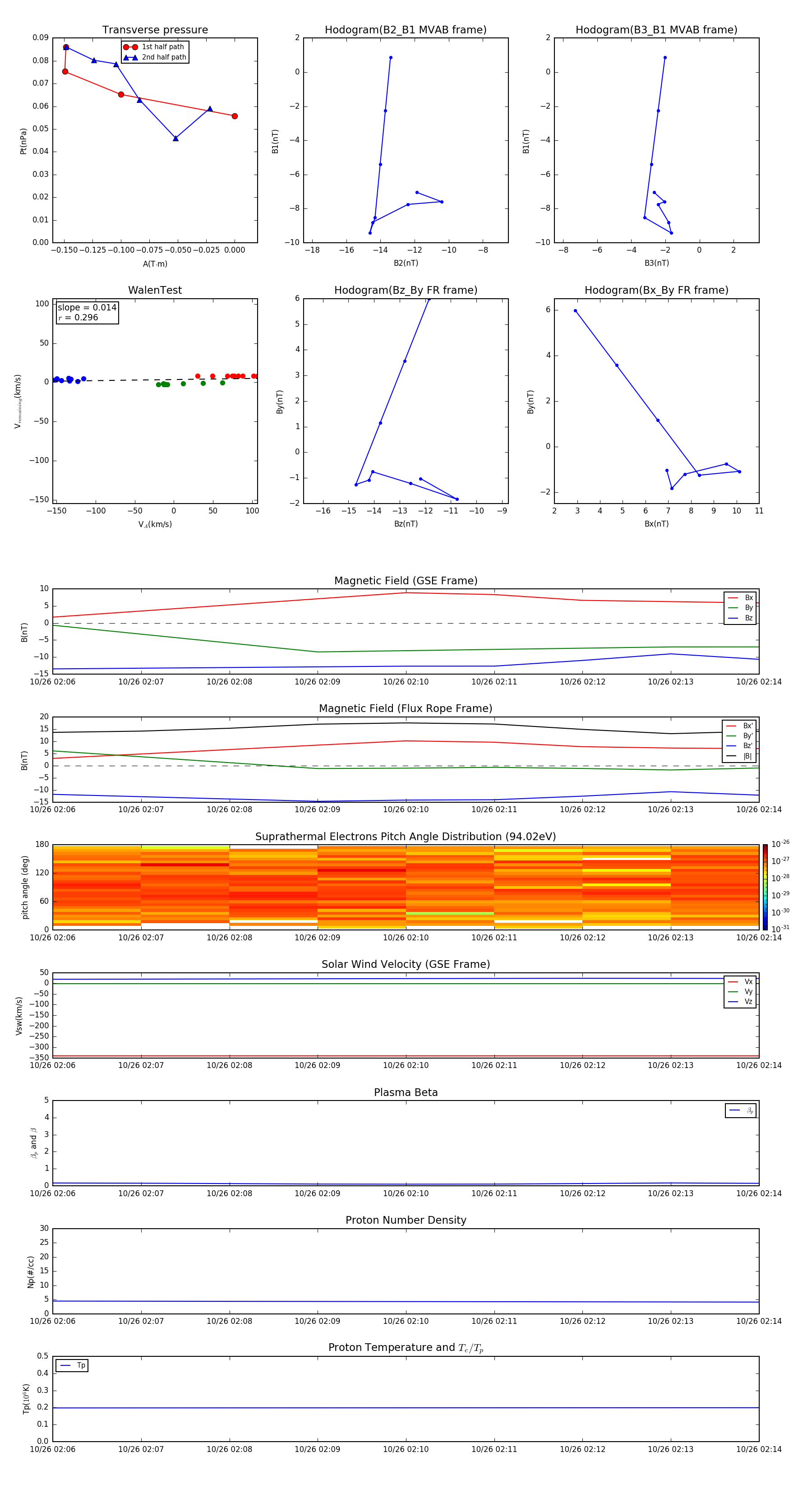
Task: Select "By'" in the Flux Rope legend
Action: tap(740, 736)
